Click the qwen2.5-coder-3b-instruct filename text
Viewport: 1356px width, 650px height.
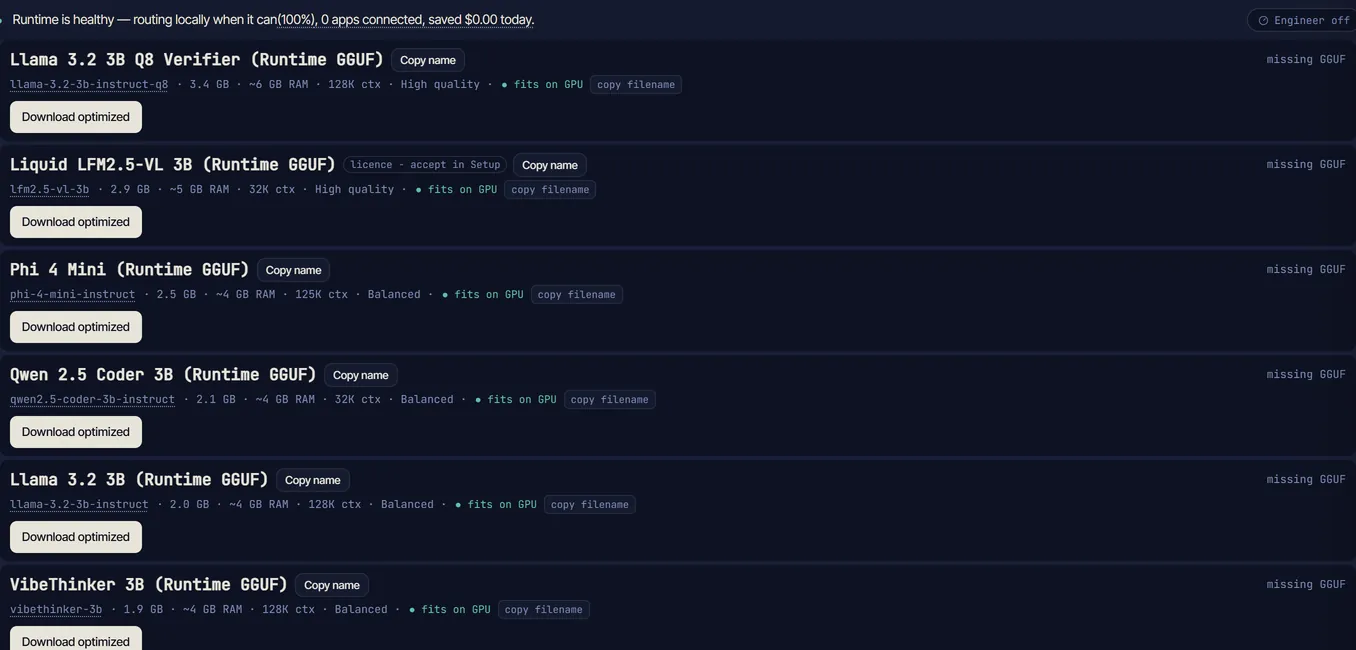[x=92, y=400]
